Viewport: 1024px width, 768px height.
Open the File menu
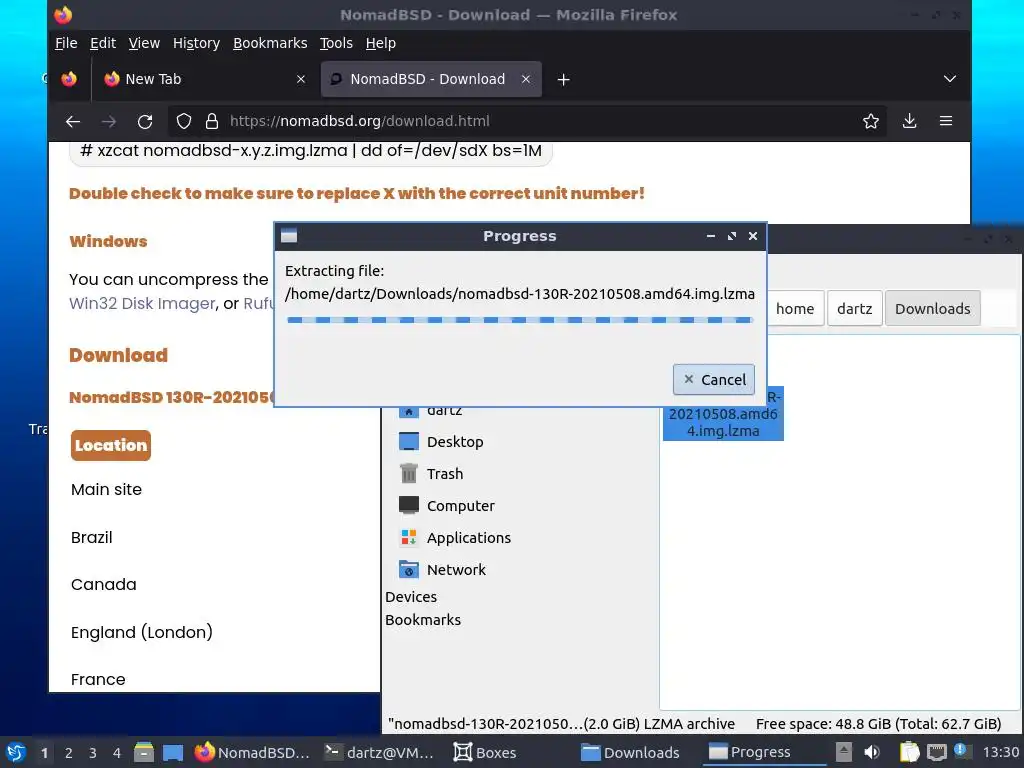[66, 43]
